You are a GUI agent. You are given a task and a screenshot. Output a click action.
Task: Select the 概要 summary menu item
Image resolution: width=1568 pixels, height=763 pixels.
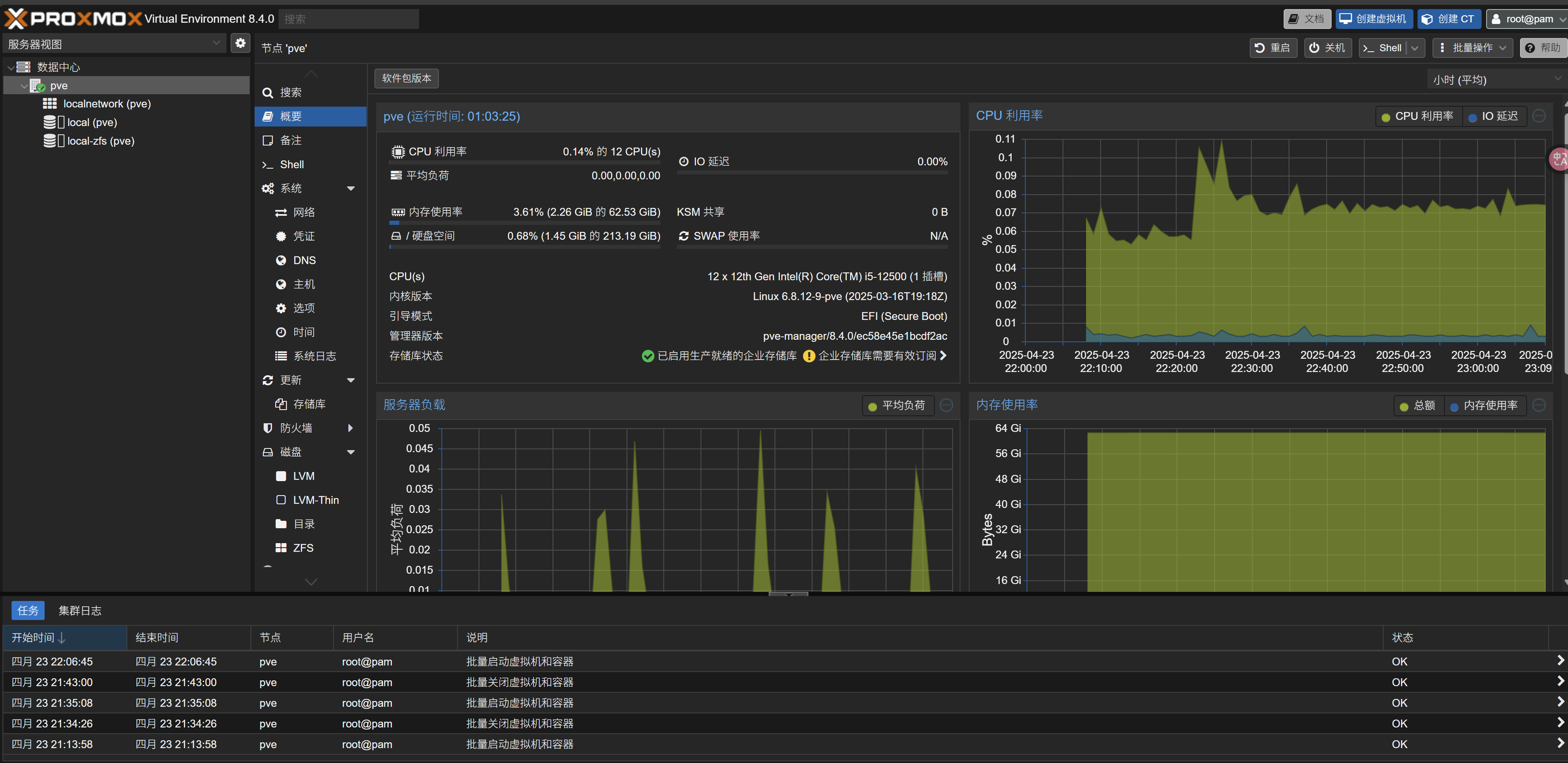(310, 116)
